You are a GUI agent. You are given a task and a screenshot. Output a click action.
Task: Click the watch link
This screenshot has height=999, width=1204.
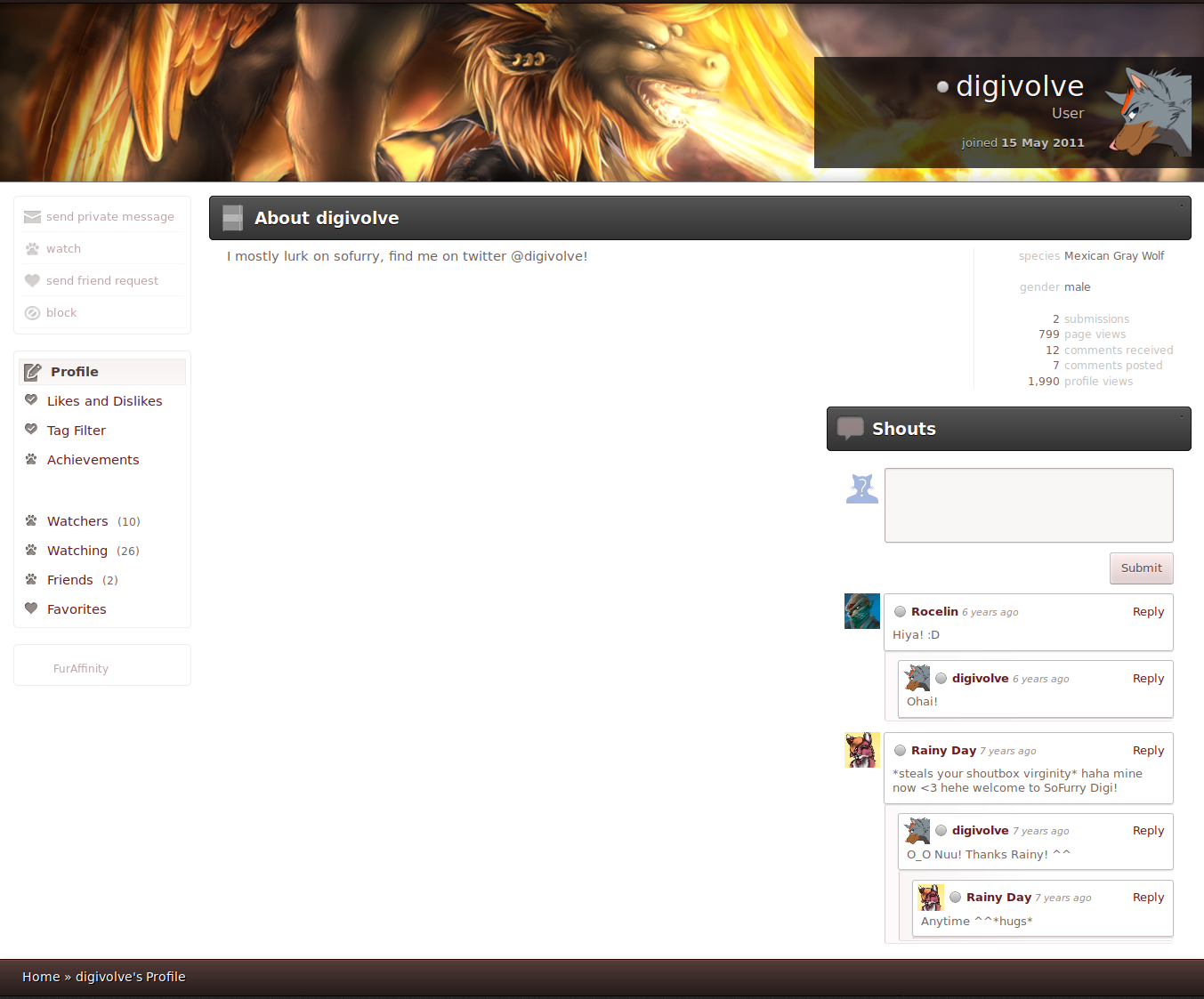[x=63, y=249]
